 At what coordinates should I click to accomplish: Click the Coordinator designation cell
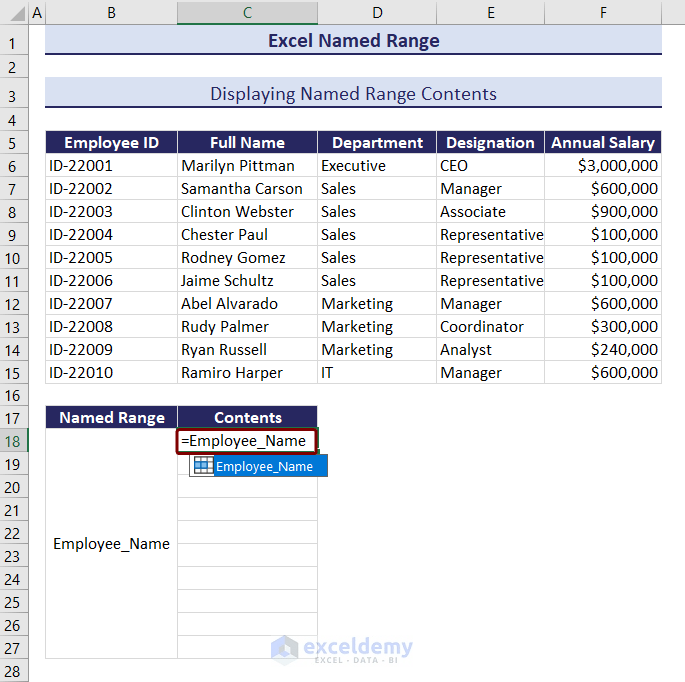491,327
